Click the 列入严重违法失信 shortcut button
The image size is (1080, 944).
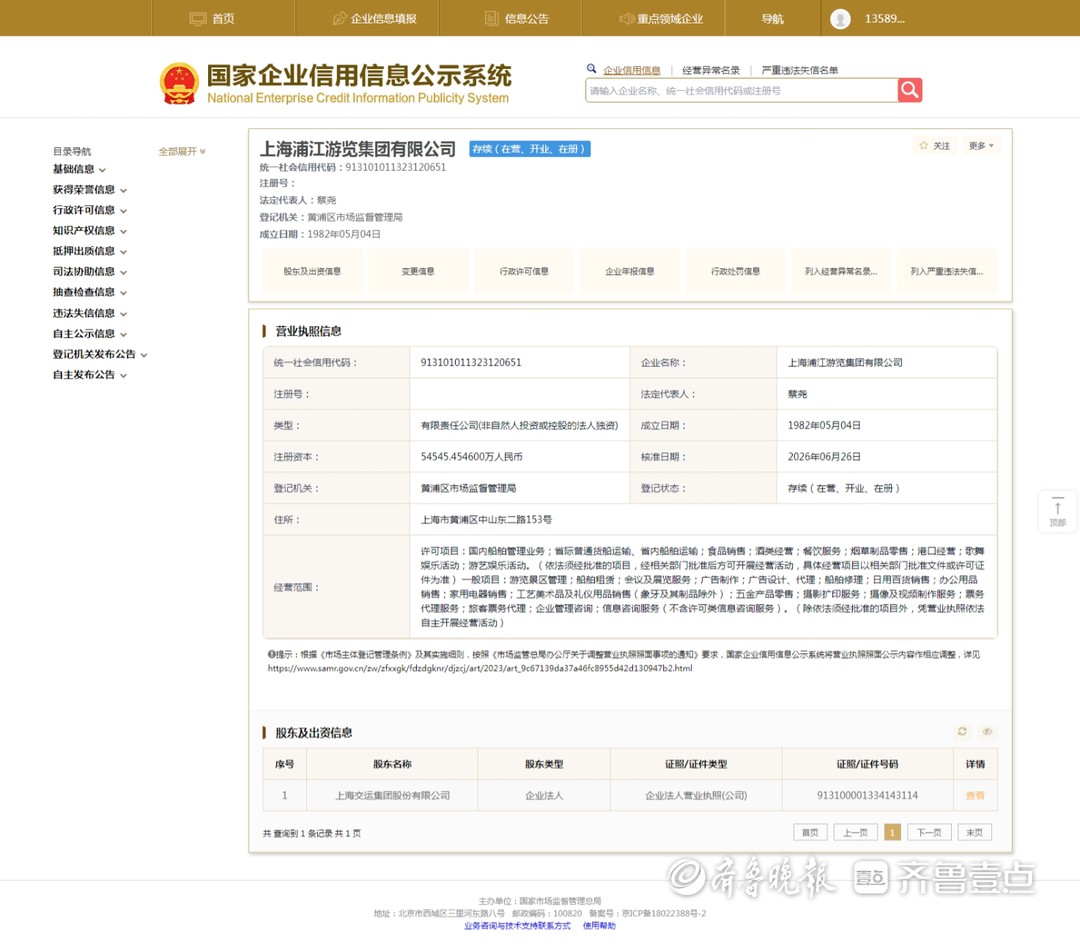[947, 271]
